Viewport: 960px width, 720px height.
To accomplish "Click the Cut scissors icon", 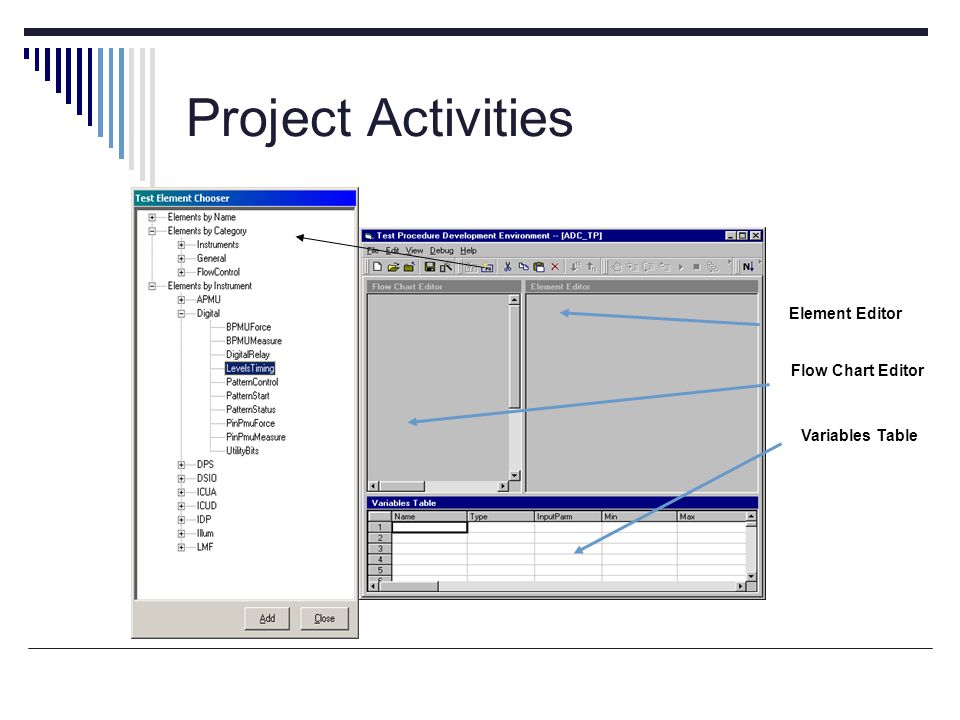I will point(508,267).
